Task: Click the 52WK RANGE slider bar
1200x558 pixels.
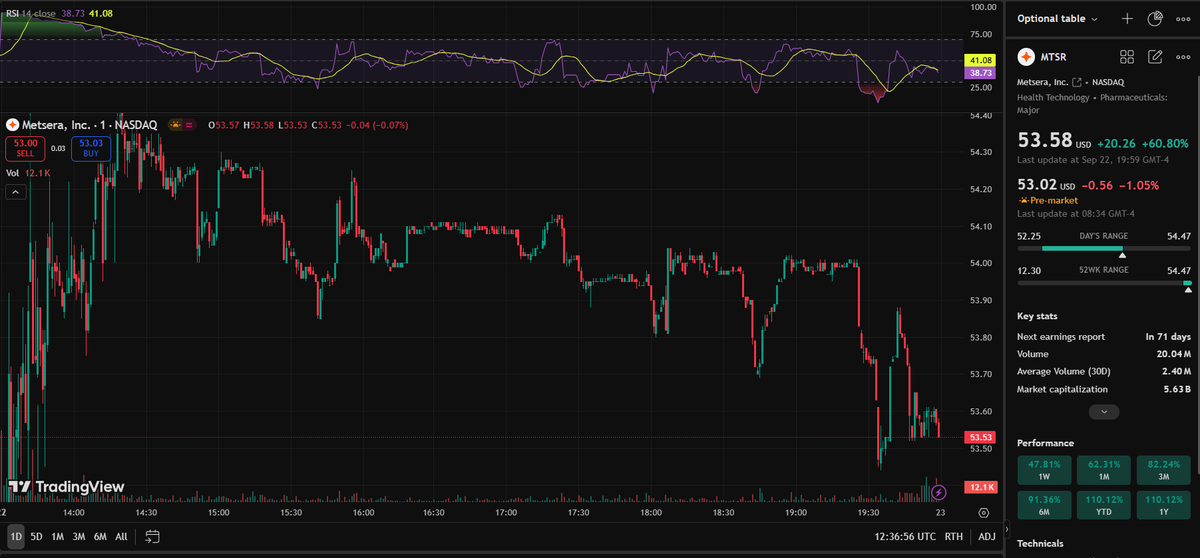Action: coord(1104,283)
